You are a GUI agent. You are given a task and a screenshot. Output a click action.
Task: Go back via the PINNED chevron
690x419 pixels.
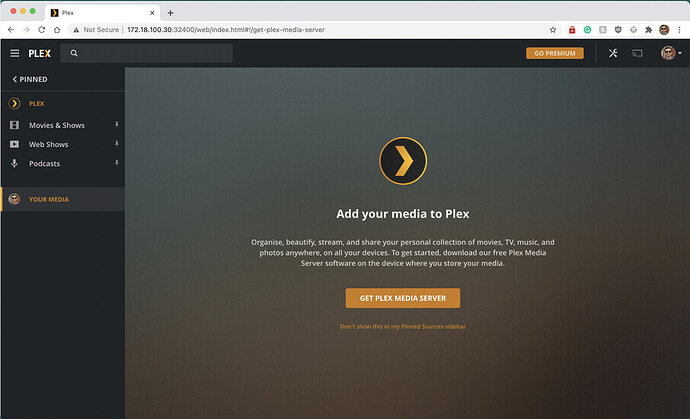click(x=30, y=79)
